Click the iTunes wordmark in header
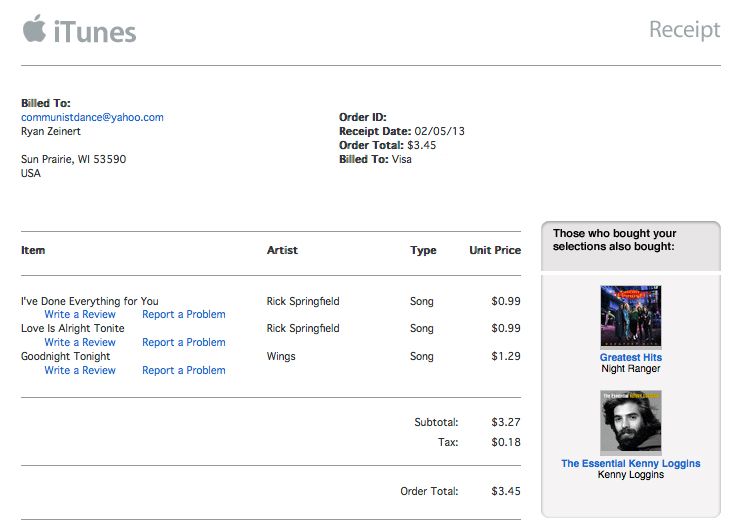 point(95,32)
